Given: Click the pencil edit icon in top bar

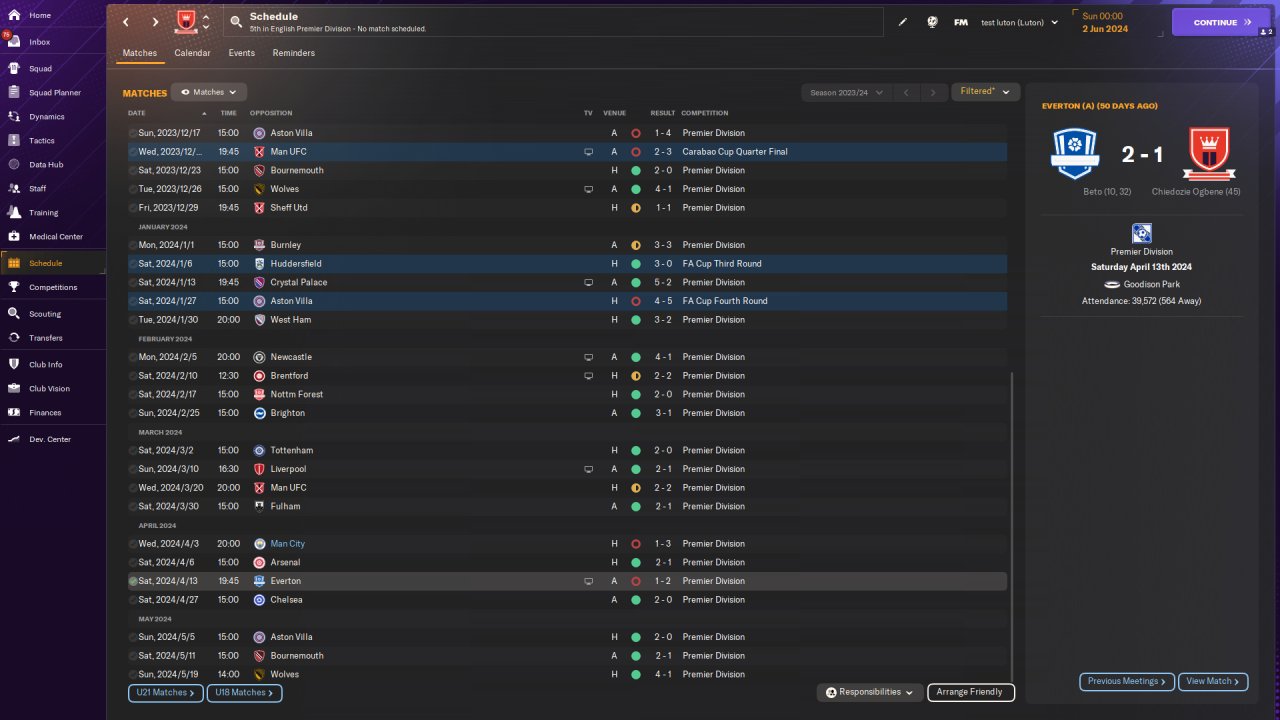Looking at the screenshot, I should pyautogui.click(x=903, y=22).
